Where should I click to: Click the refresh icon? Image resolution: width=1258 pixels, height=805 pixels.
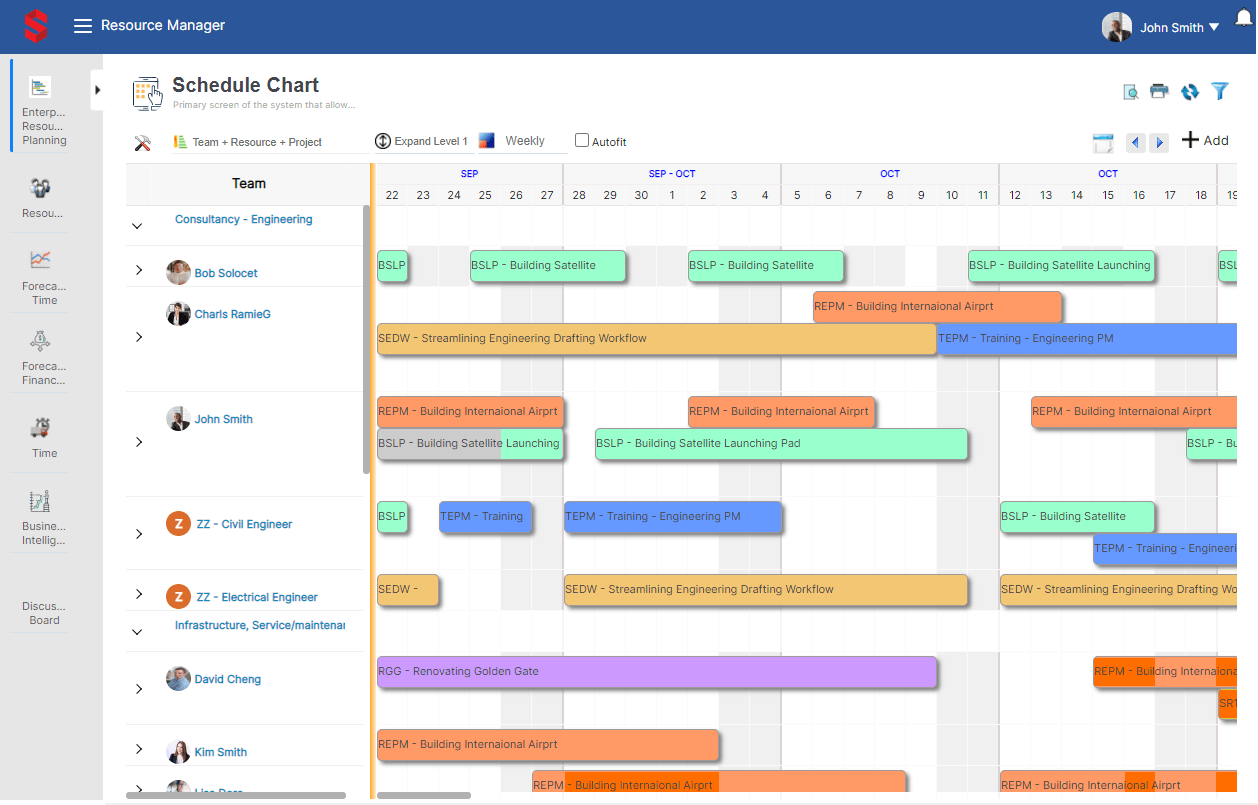point(1190,91)
